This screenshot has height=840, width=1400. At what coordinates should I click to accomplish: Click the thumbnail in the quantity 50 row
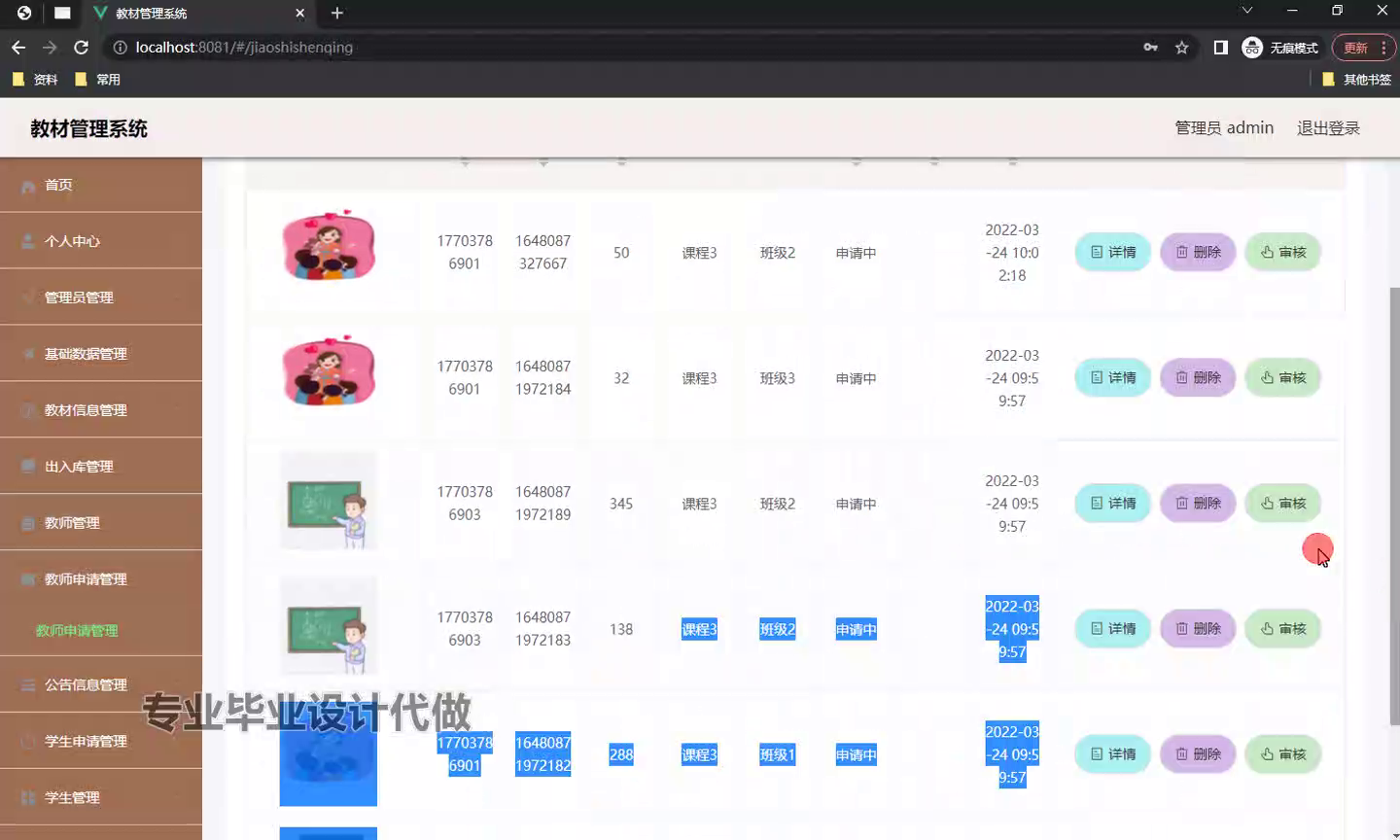(x=329, y=245)
